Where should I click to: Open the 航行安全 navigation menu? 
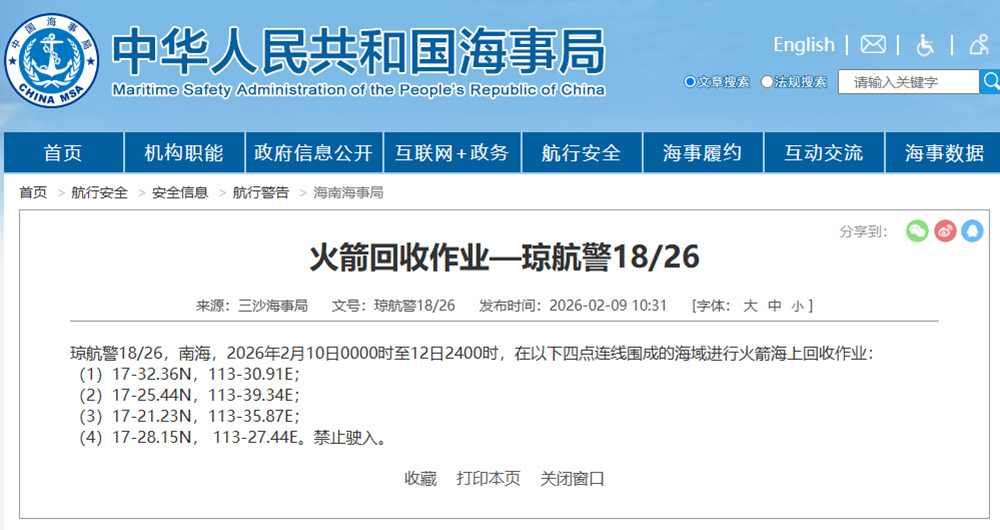[x=581, y=153]
